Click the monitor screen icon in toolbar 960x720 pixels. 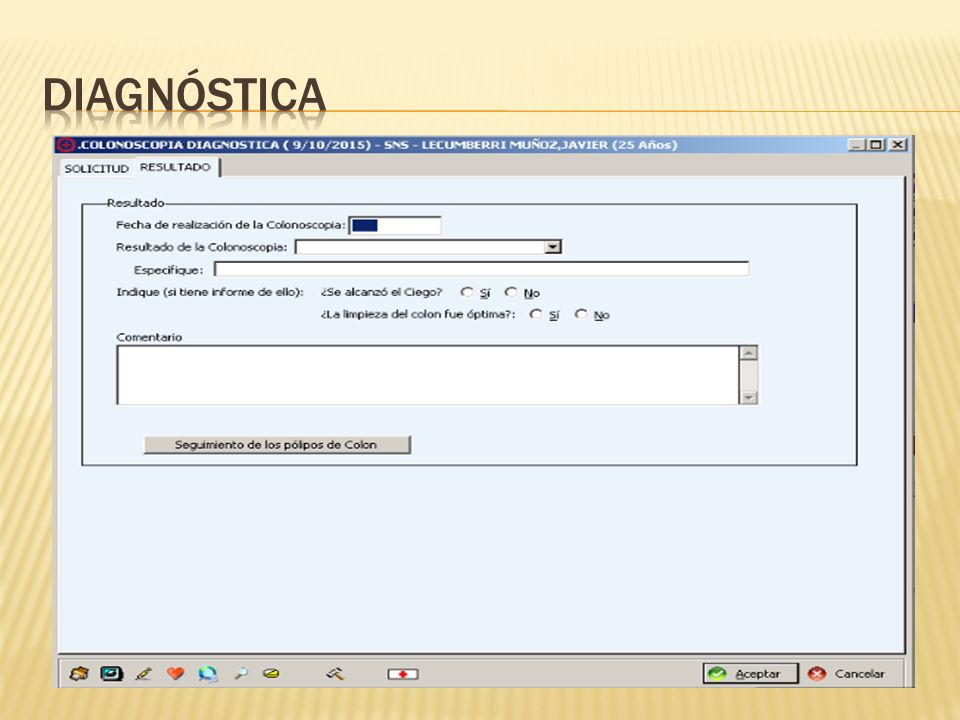coord(111,673)
